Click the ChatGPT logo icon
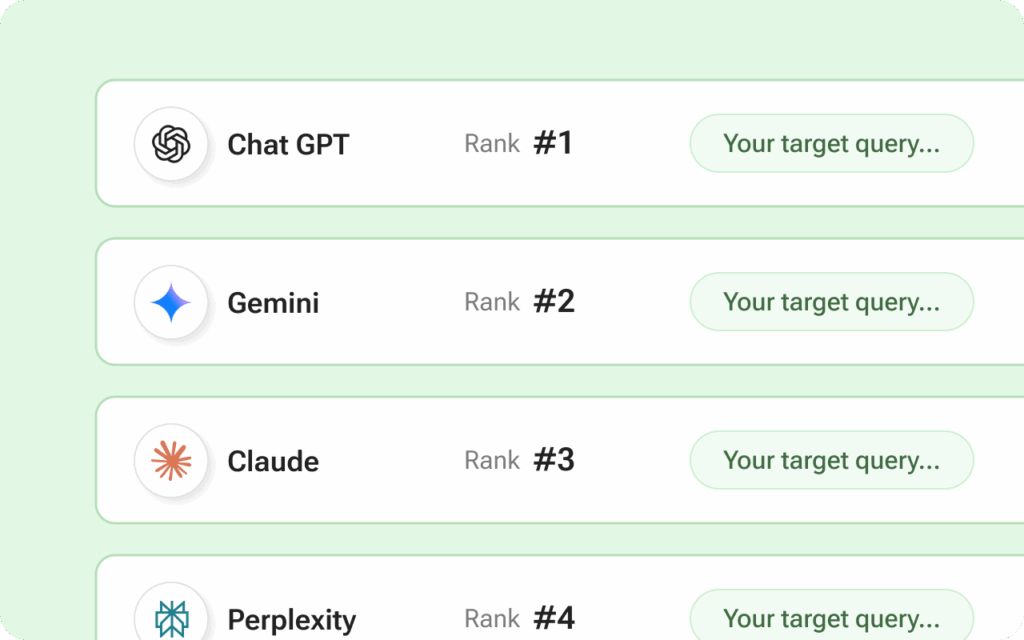Image resolution: width=1024 pixels, height=640 pixels. pos(171,144)
